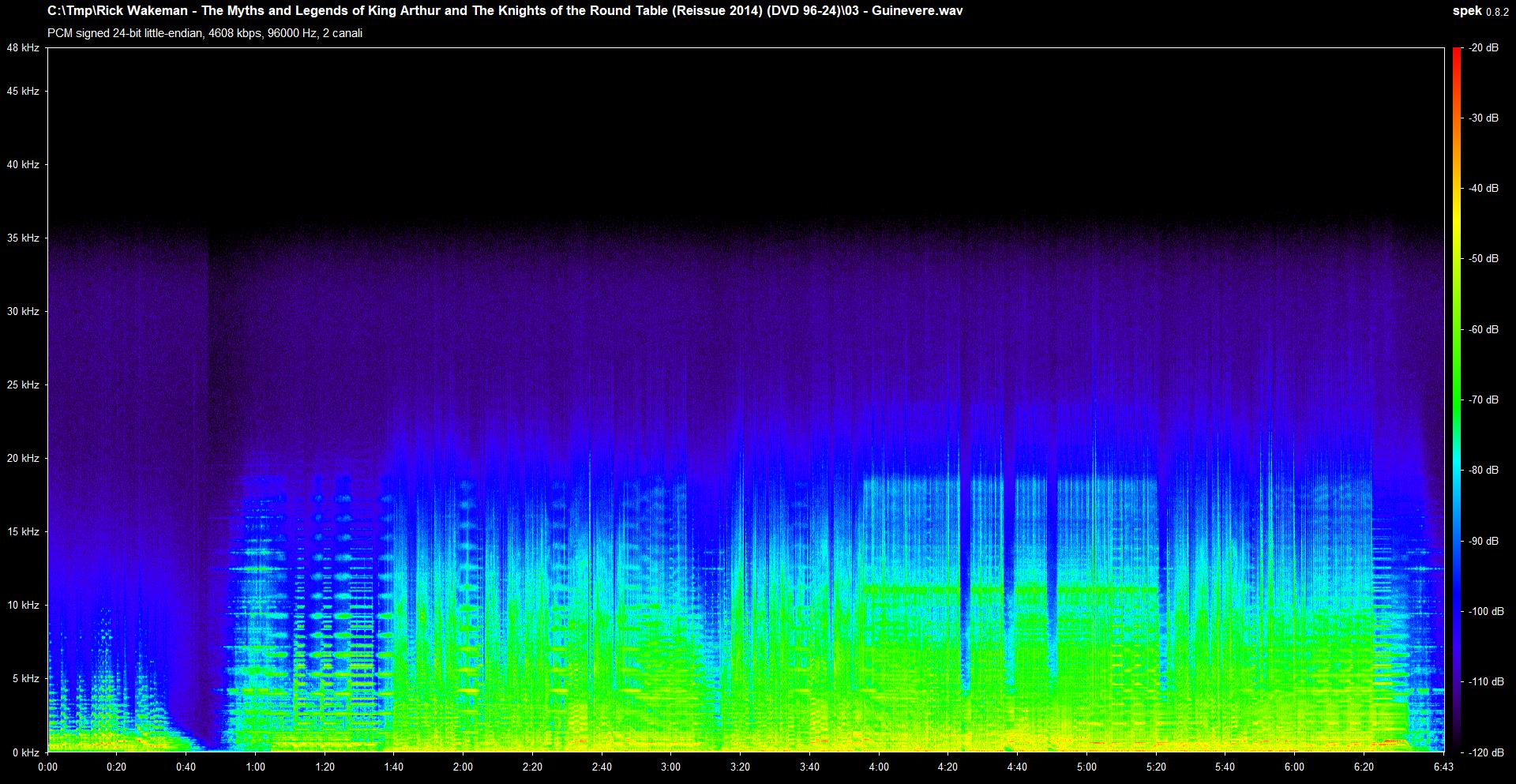
Task: Click the 20 kHz frequency axis label
Action: click(x=22, y=458)
